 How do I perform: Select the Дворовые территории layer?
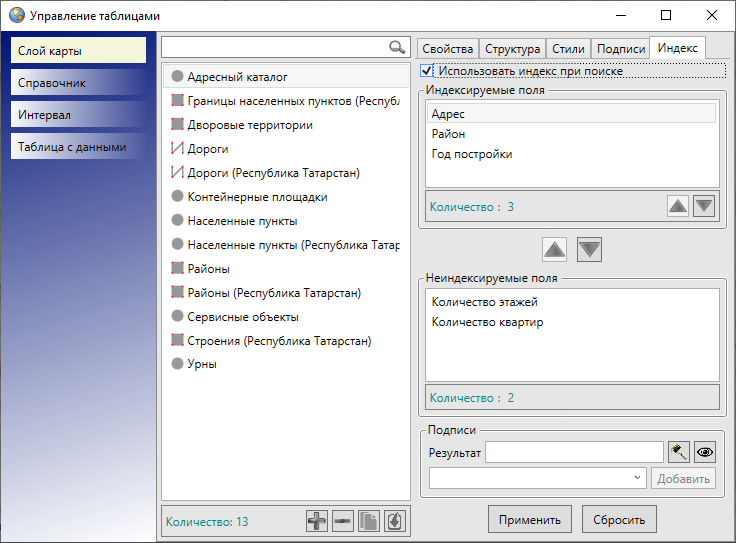[249, 125]
